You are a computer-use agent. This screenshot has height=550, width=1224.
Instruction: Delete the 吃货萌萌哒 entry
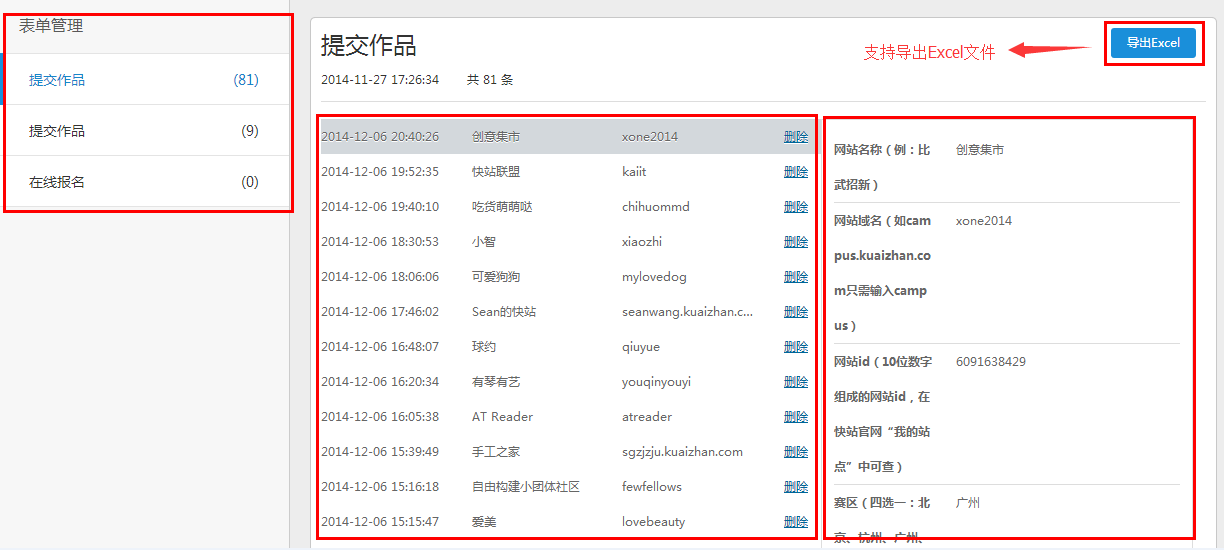(x=795, y=207)
